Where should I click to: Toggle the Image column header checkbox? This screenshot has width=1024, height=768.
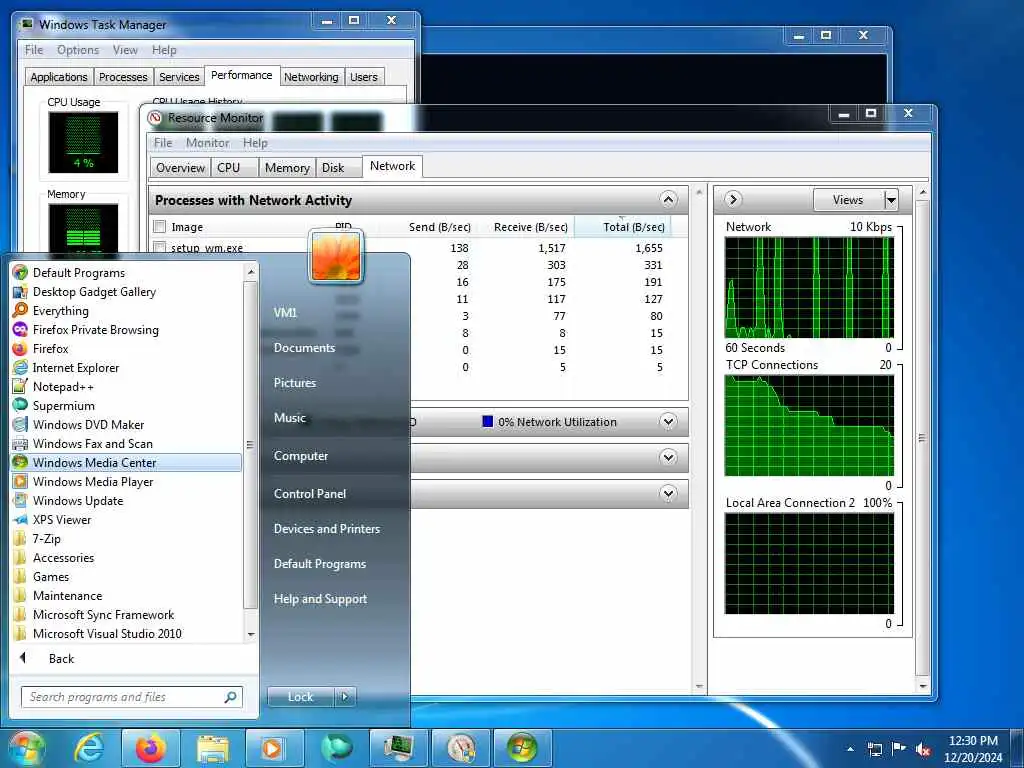point(159,227)
